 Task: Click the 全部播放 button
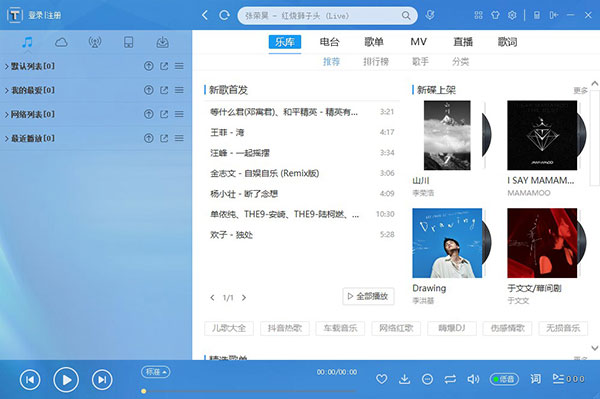coord(368,296)
